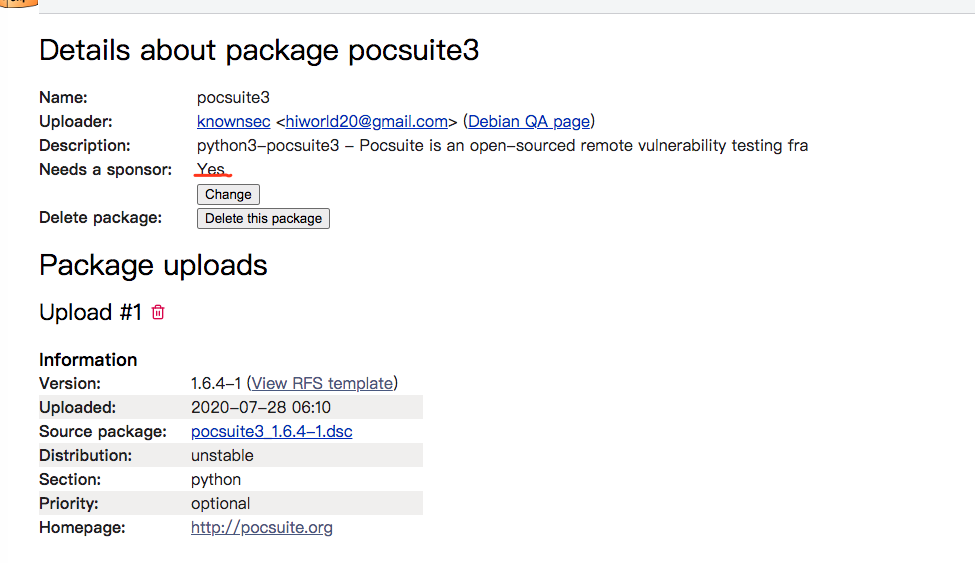Click the unstable distribution value
The height and width of the screenshot is (563, 975).
coord(222,455)
